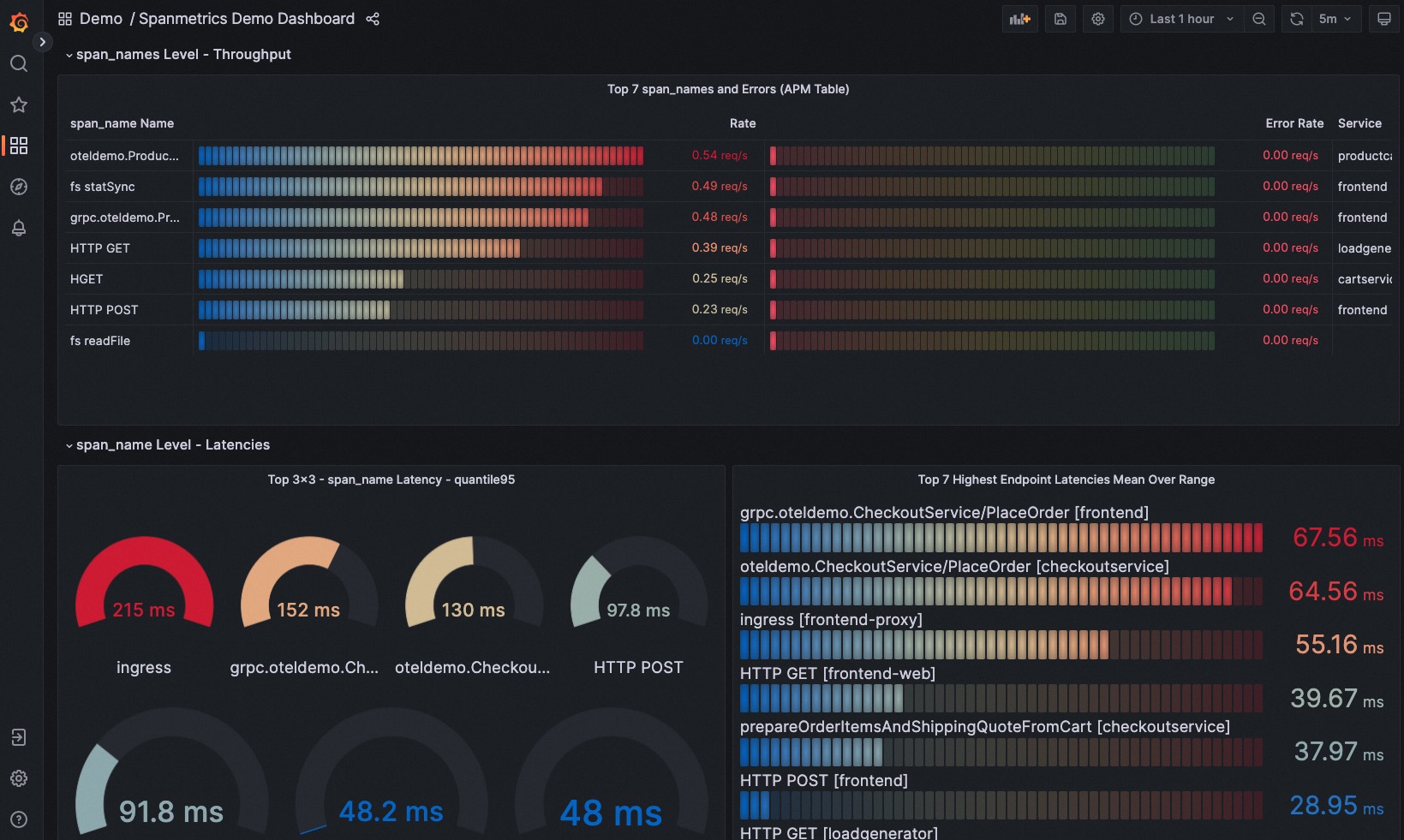
Task: Click the HTTP POST [frontend] label
Action: click(x=824, y=781)
